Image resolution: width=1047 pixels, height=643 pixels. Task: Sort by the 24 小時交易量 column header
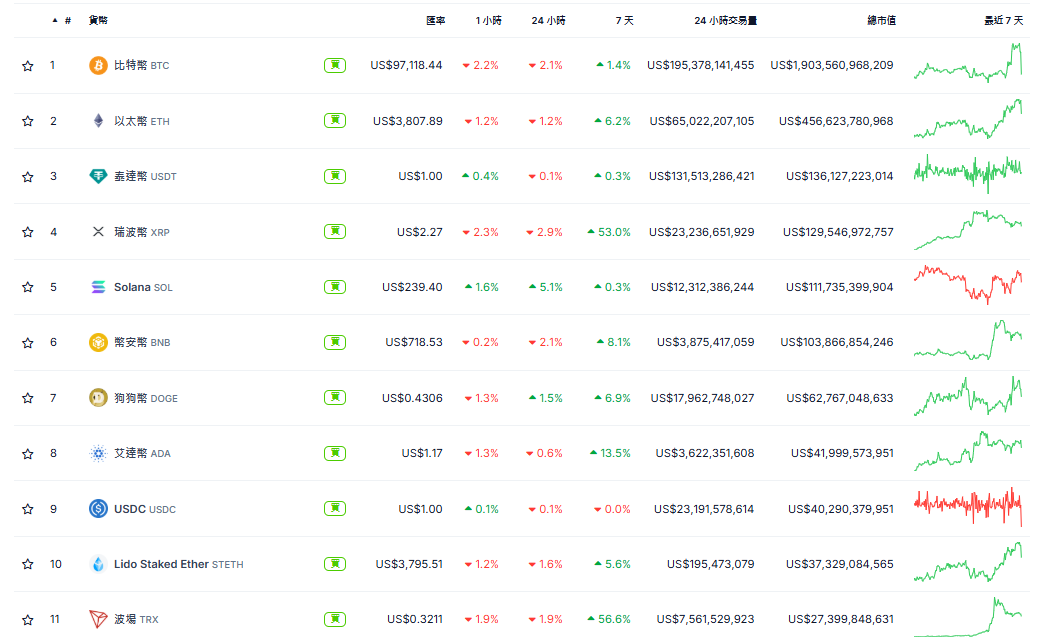tap(725, 20)
